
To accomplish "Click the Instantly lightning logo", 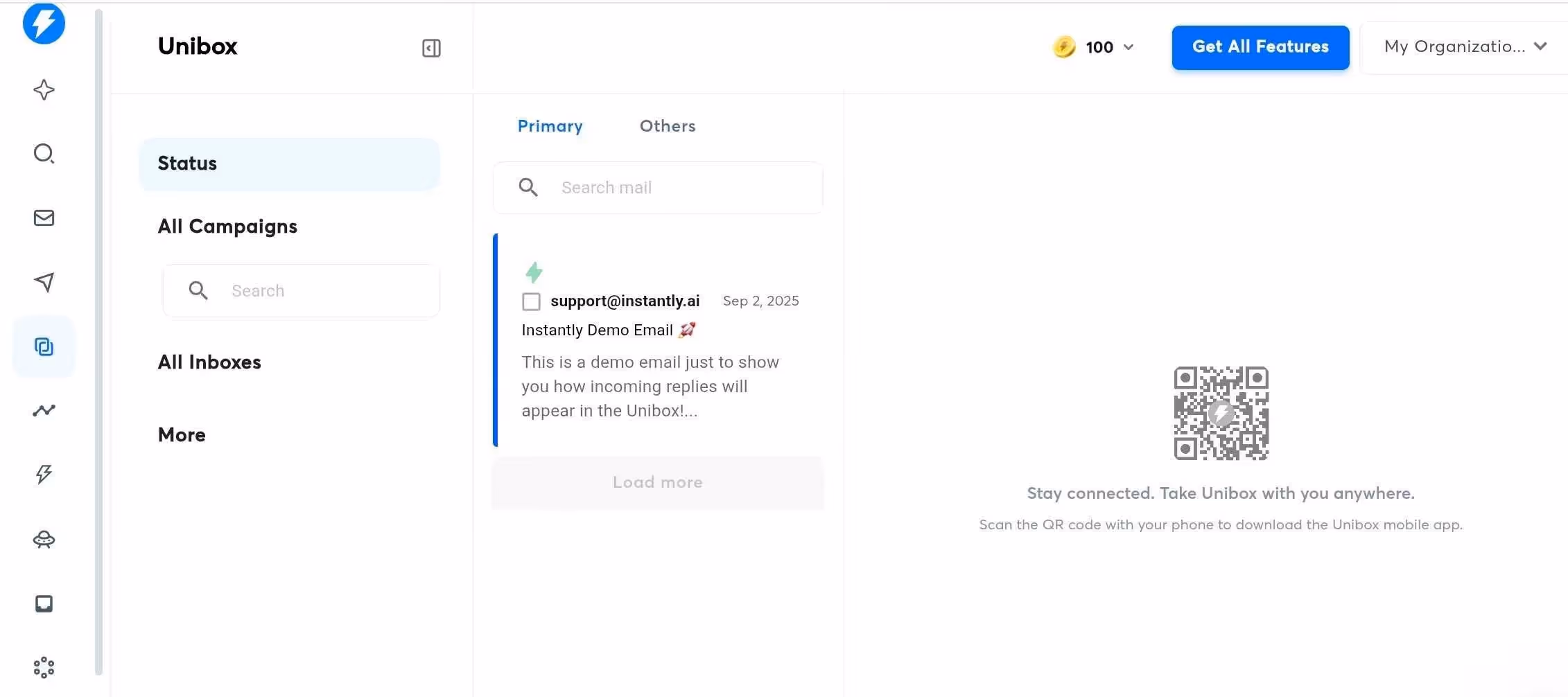I will (x=44, y=23).
